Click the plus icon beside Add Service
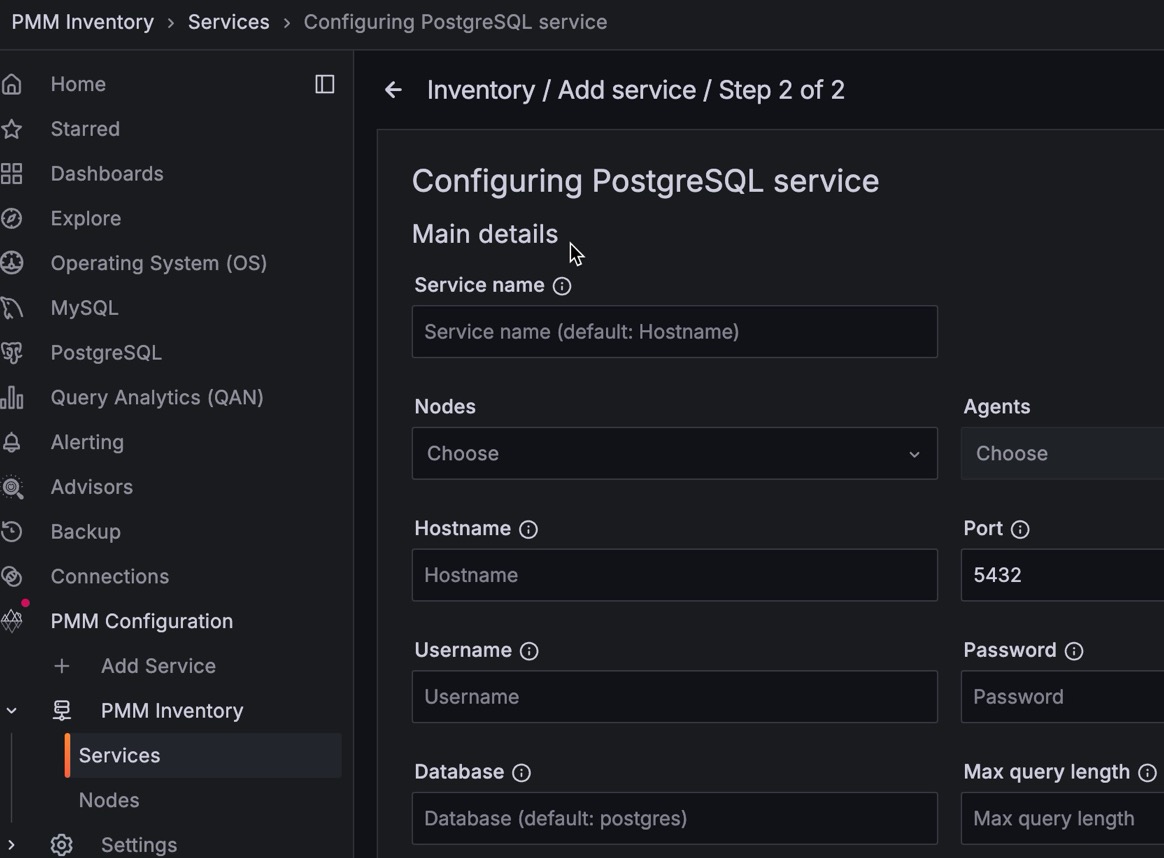 click(x=62, y=666)
